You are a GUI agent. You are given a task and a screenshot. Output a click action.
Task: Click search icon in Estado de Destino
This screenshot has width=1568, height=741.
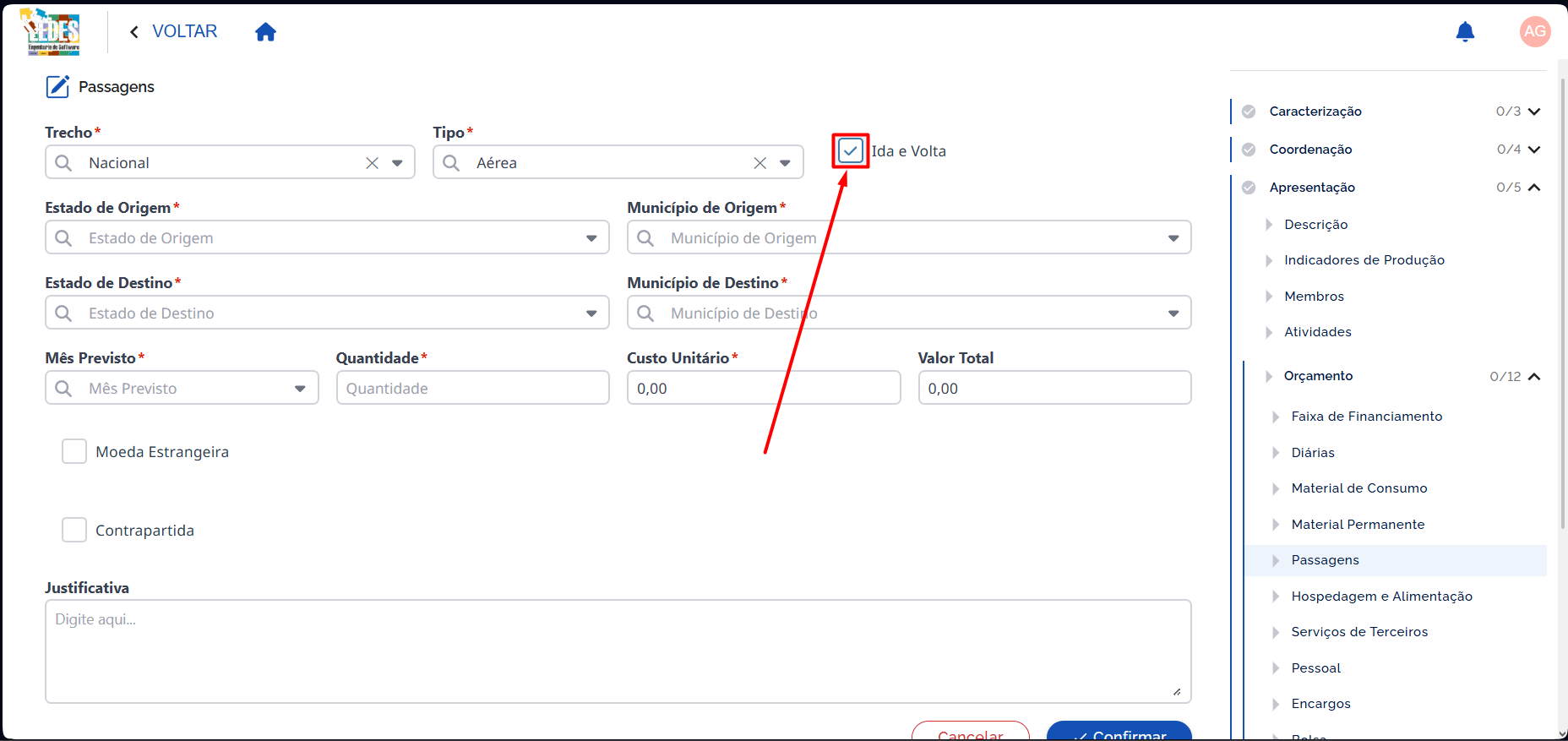click(63, 313)
